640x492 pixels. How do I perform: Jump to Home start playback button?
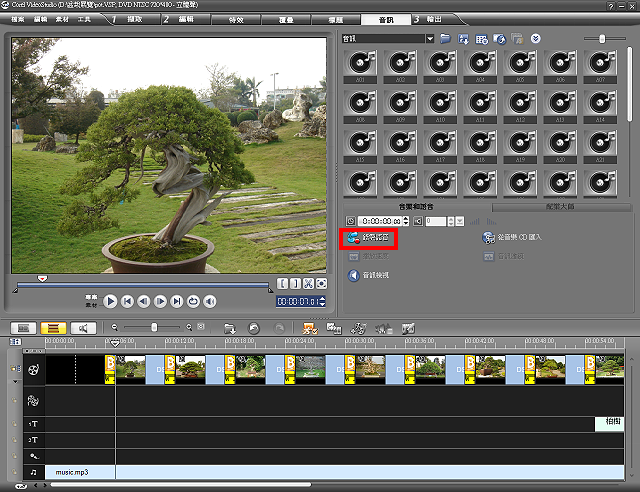coord(127,302)
